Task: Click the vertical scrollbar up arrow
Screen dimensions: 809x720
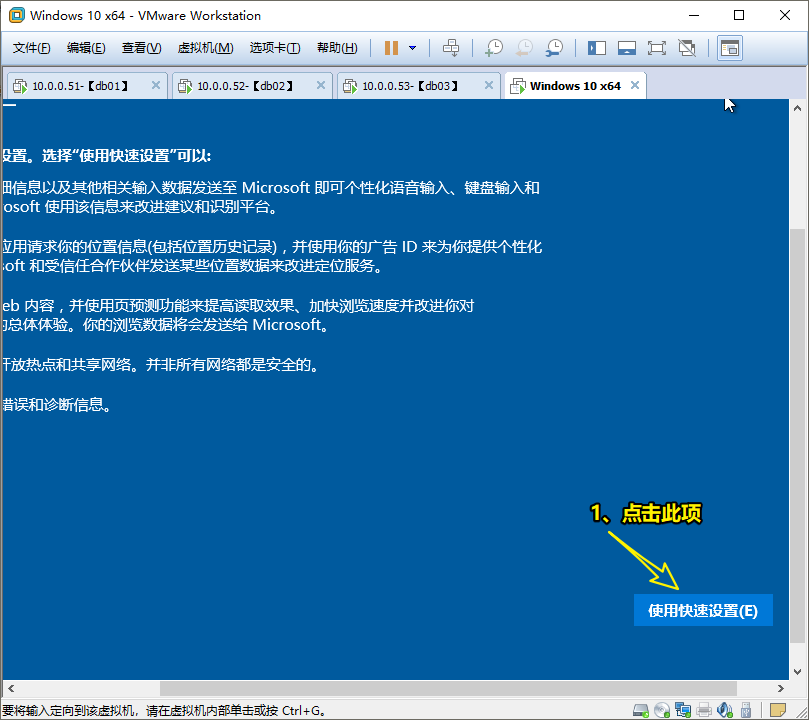Action: click(x=797, y=108)
